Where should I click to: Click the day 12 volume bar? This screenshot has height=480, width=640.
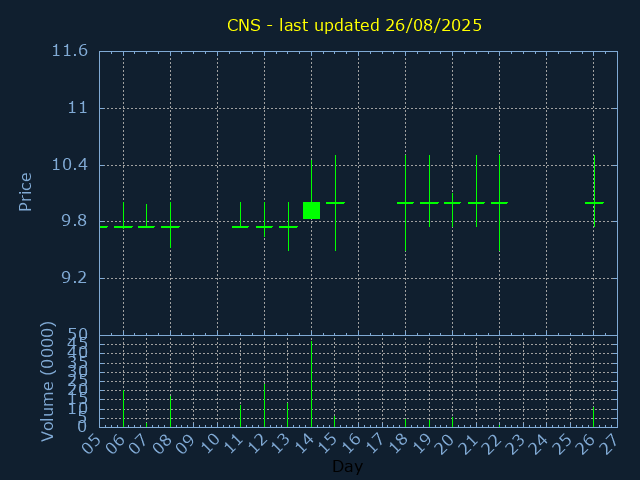[x=264, y=405]
